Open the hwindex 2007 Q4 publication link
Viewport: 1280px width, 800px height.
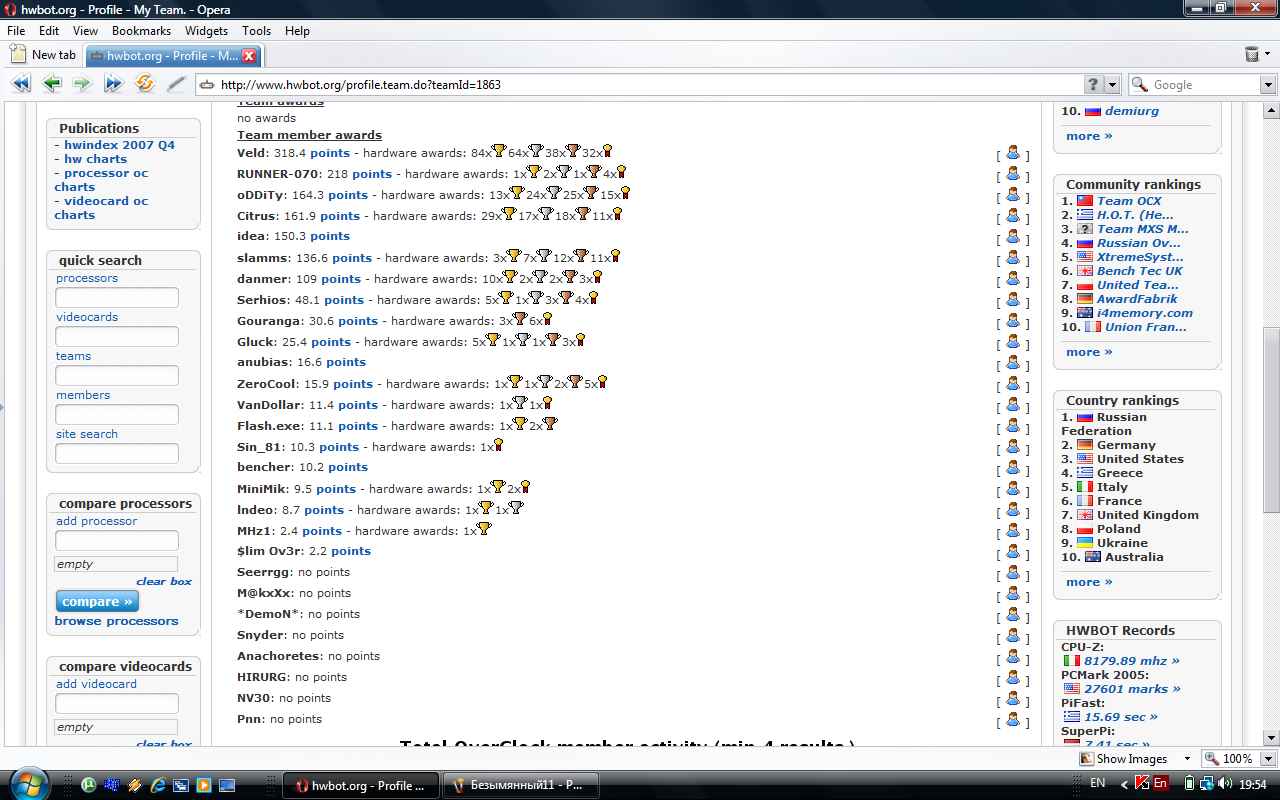pyautogui.click(x=119, y=145)
